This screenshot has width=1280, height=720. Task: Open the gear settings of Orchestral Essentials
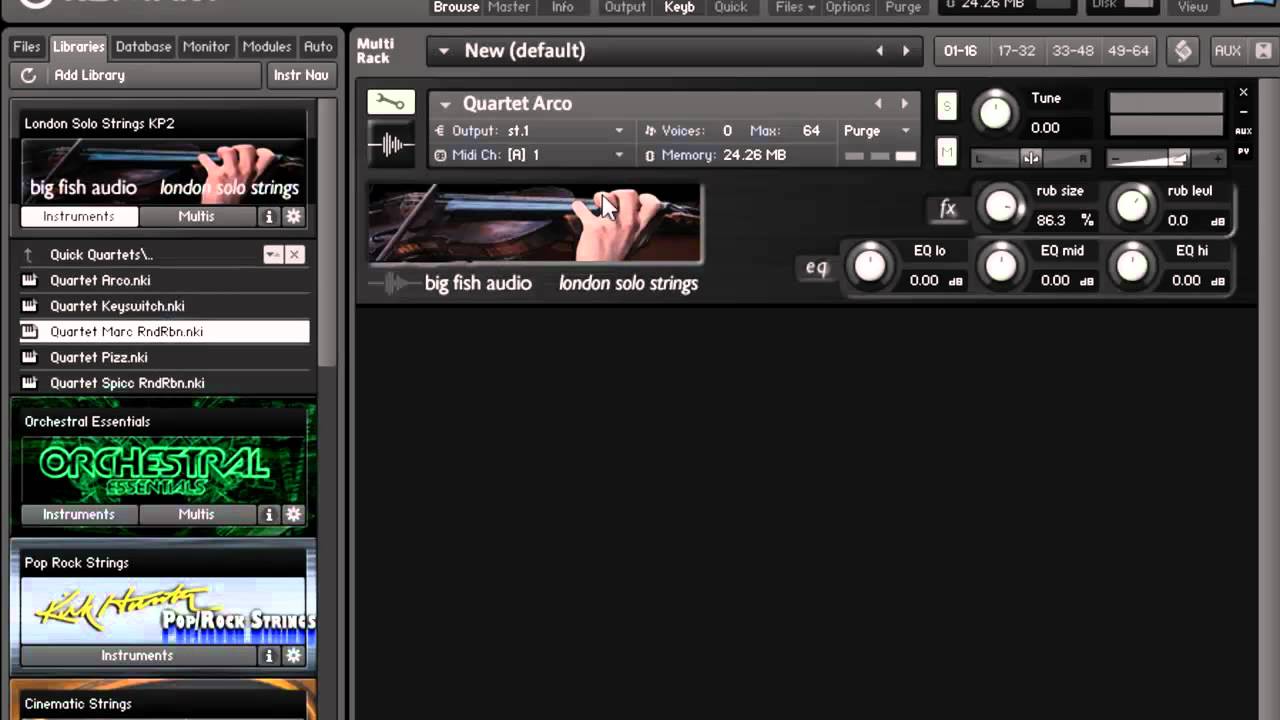pyautogui.click(x=293, y=514)
